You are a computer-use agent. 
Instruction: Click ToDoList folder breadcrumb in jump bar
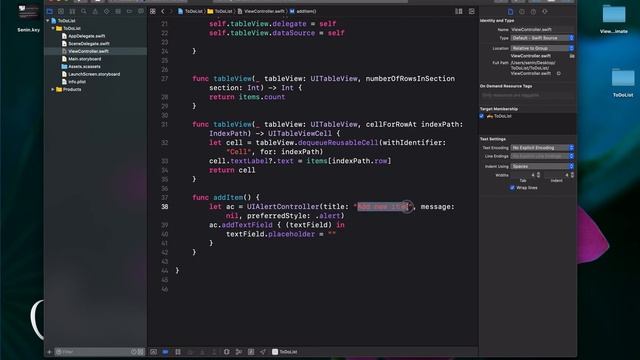click(220, 11)
